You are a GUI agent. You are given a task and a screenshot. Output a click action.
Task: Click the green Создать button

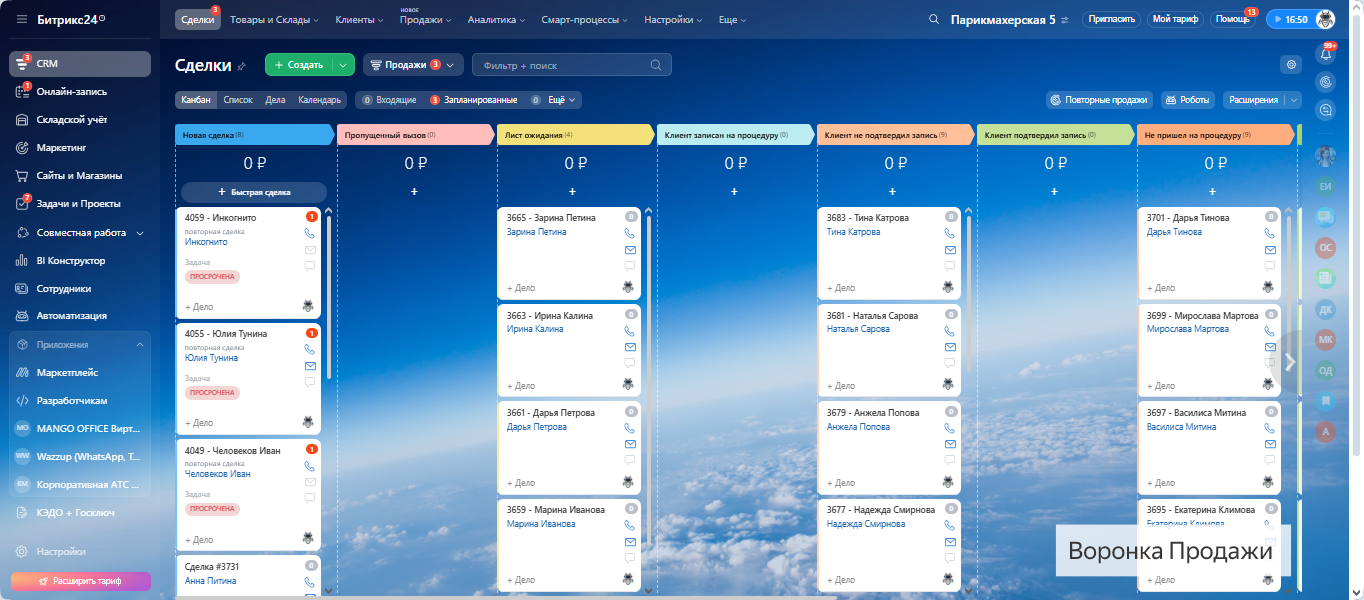pyautogui.click(x=298, y=65)
